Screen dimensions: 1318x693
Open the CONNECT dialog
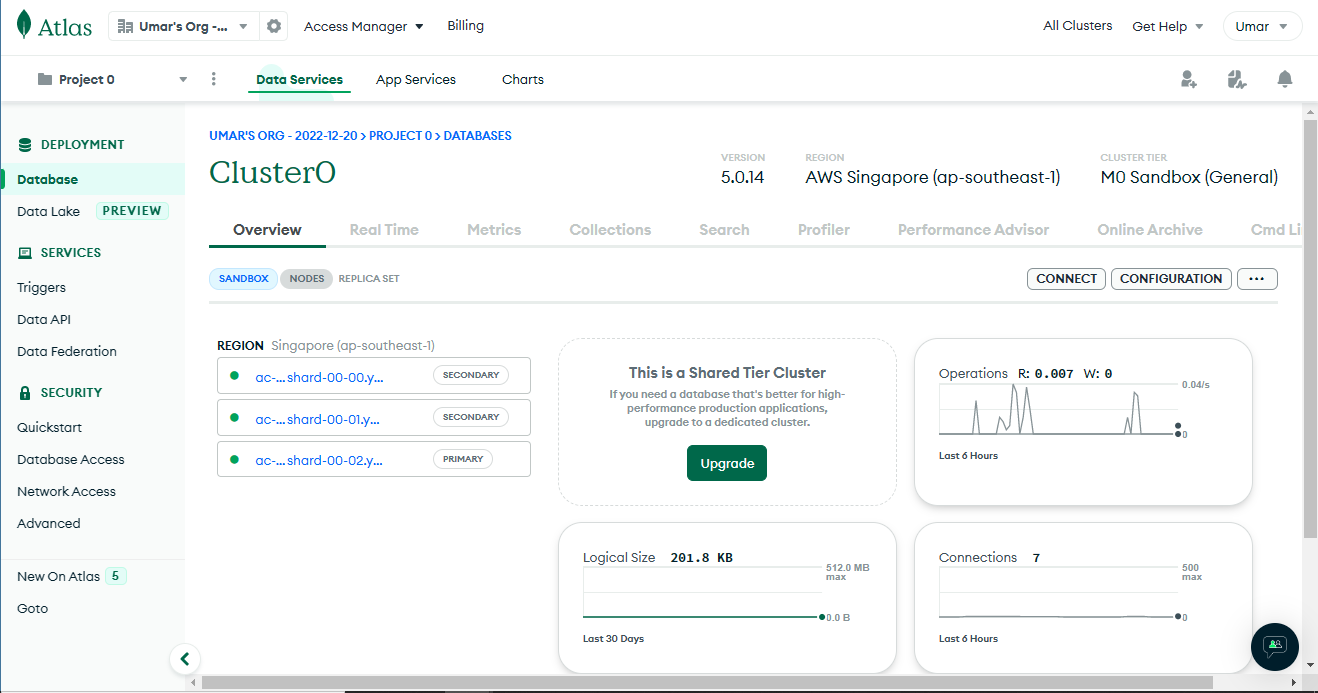(1066, 279)
